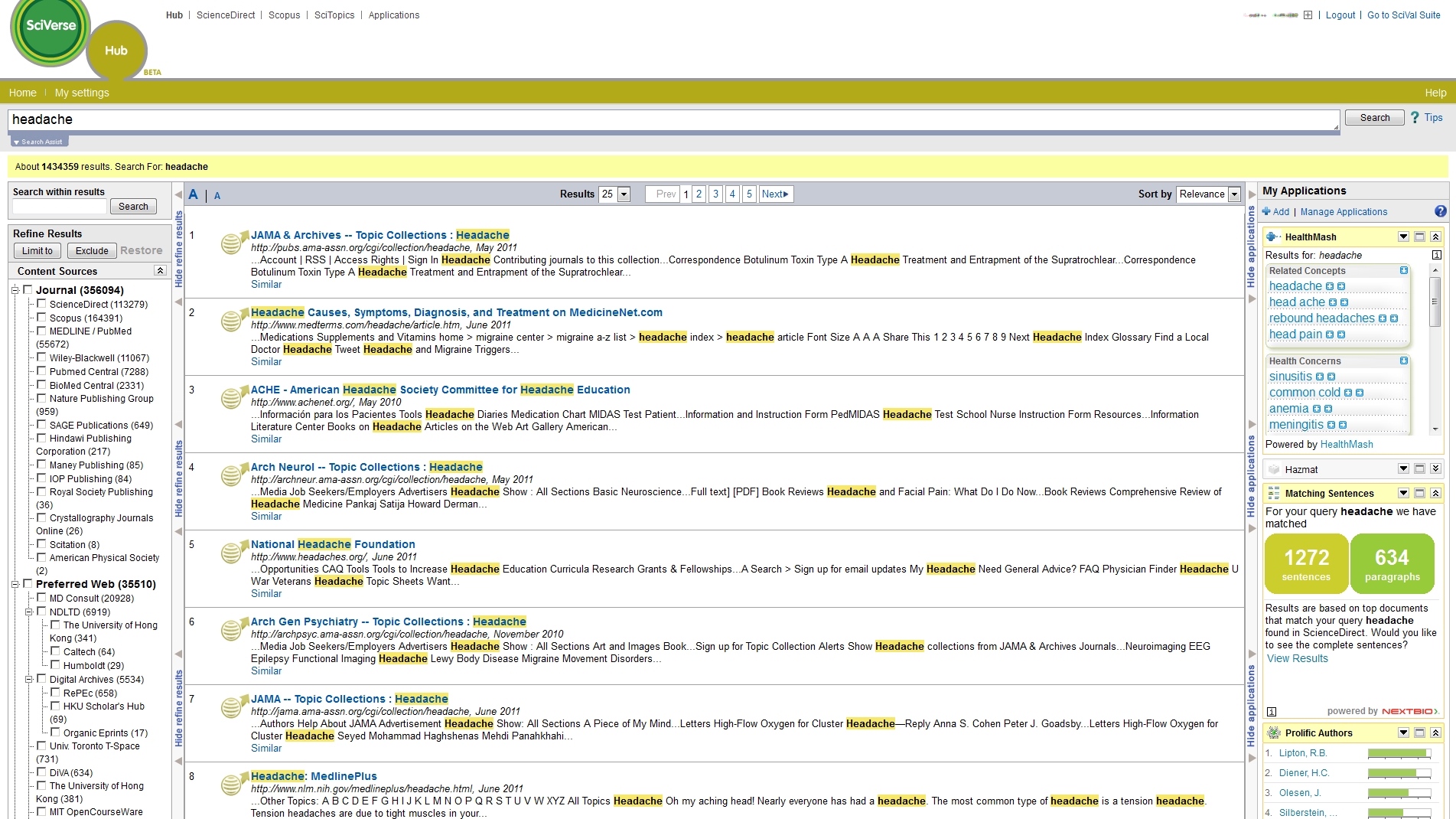Click the Tips question mark icon
This screenshot has height=819, width=1456.
(1415, 117)
